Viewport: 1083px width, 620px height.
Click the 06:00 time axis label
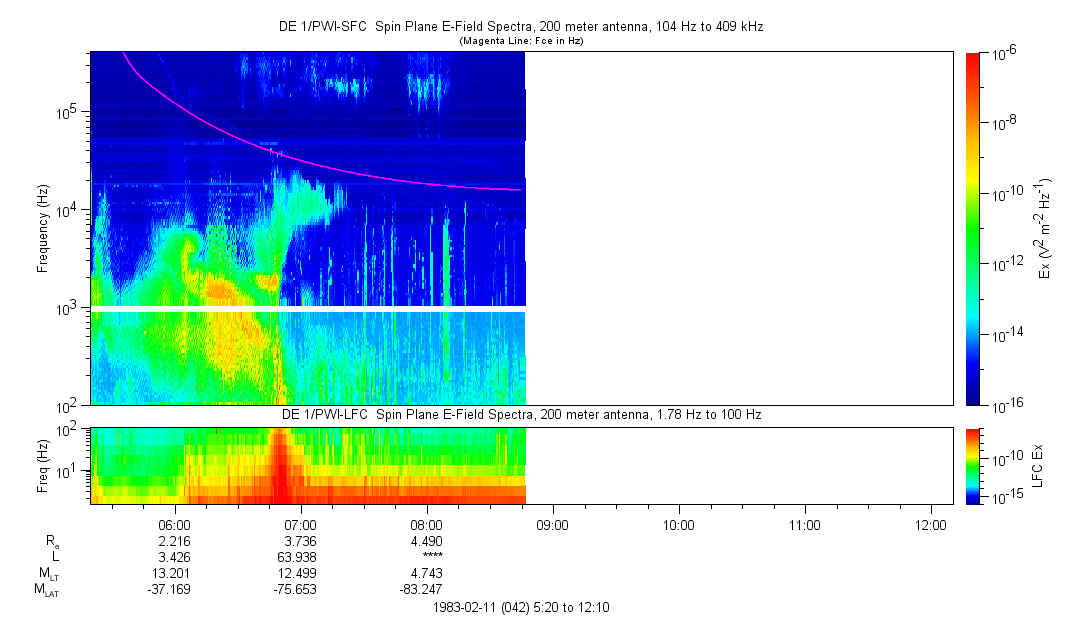click(174, 523)
